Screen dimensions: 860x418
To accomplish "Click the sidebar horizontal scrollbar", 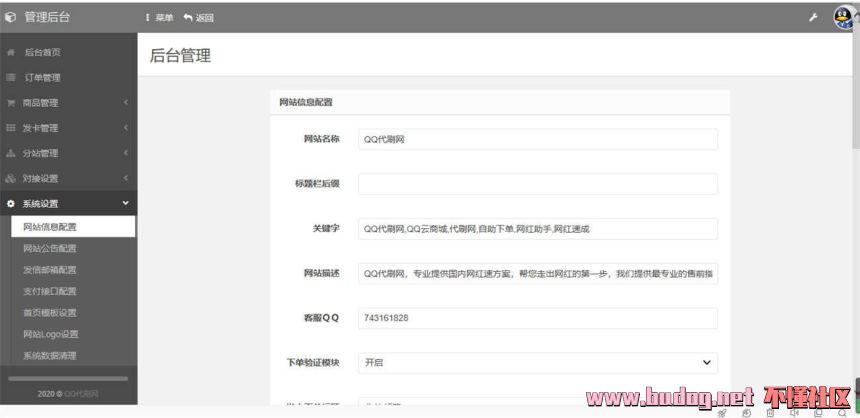I will click(68, 379).
